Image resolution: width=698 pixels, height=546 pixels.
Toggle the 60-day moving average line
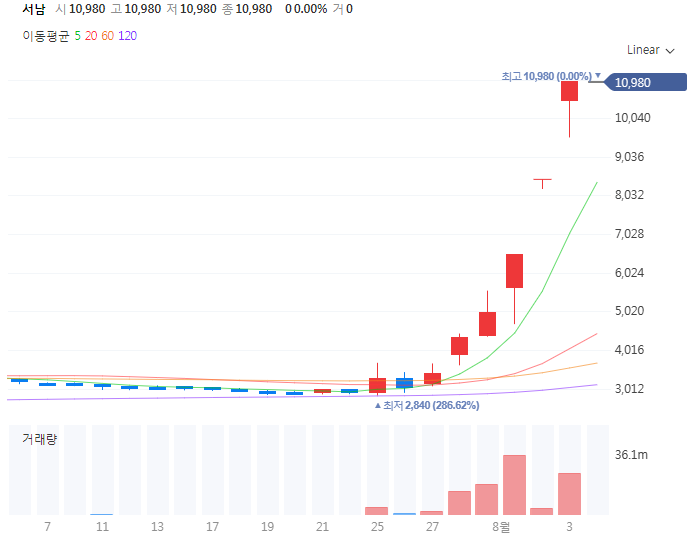click(x=107, y=36)
